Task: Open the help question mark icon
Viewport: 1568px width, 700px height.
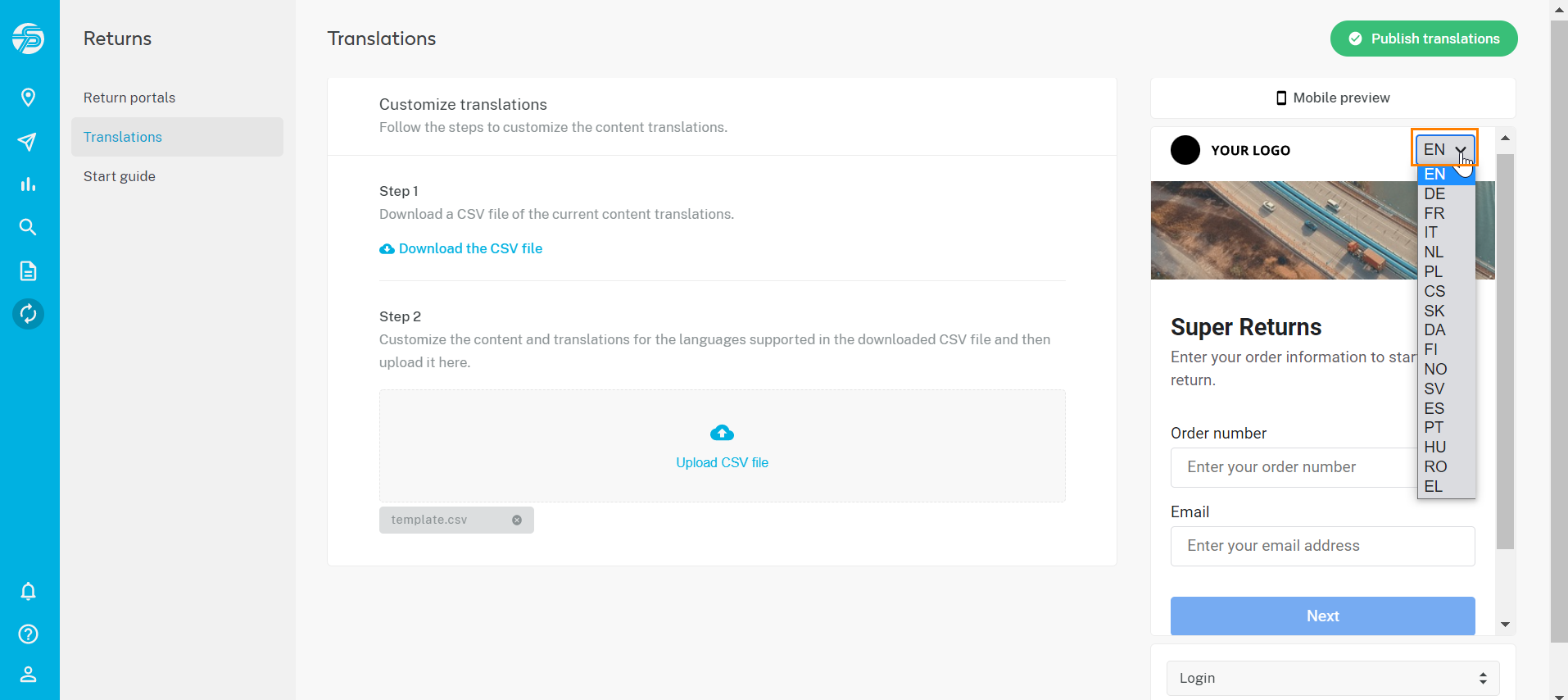Action: [x=28, y=634]
